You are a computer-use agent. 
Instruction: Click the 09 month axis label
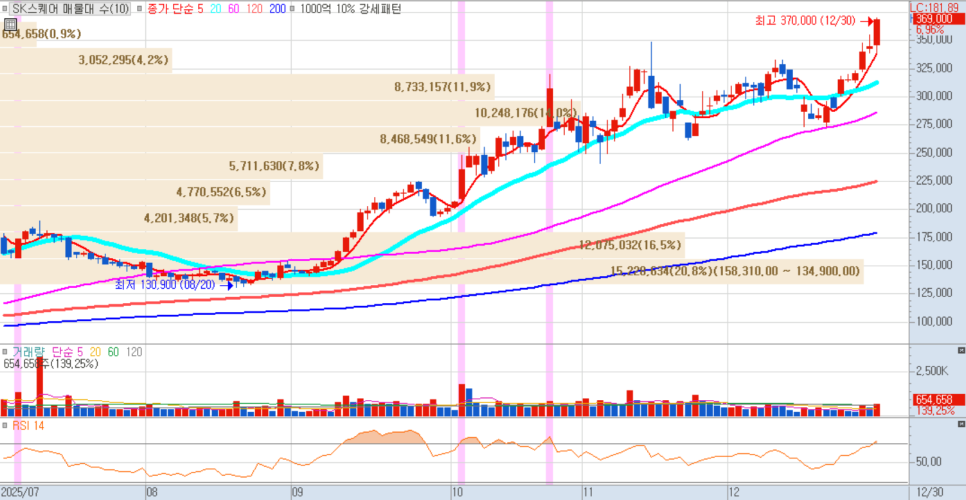[297, 493]
